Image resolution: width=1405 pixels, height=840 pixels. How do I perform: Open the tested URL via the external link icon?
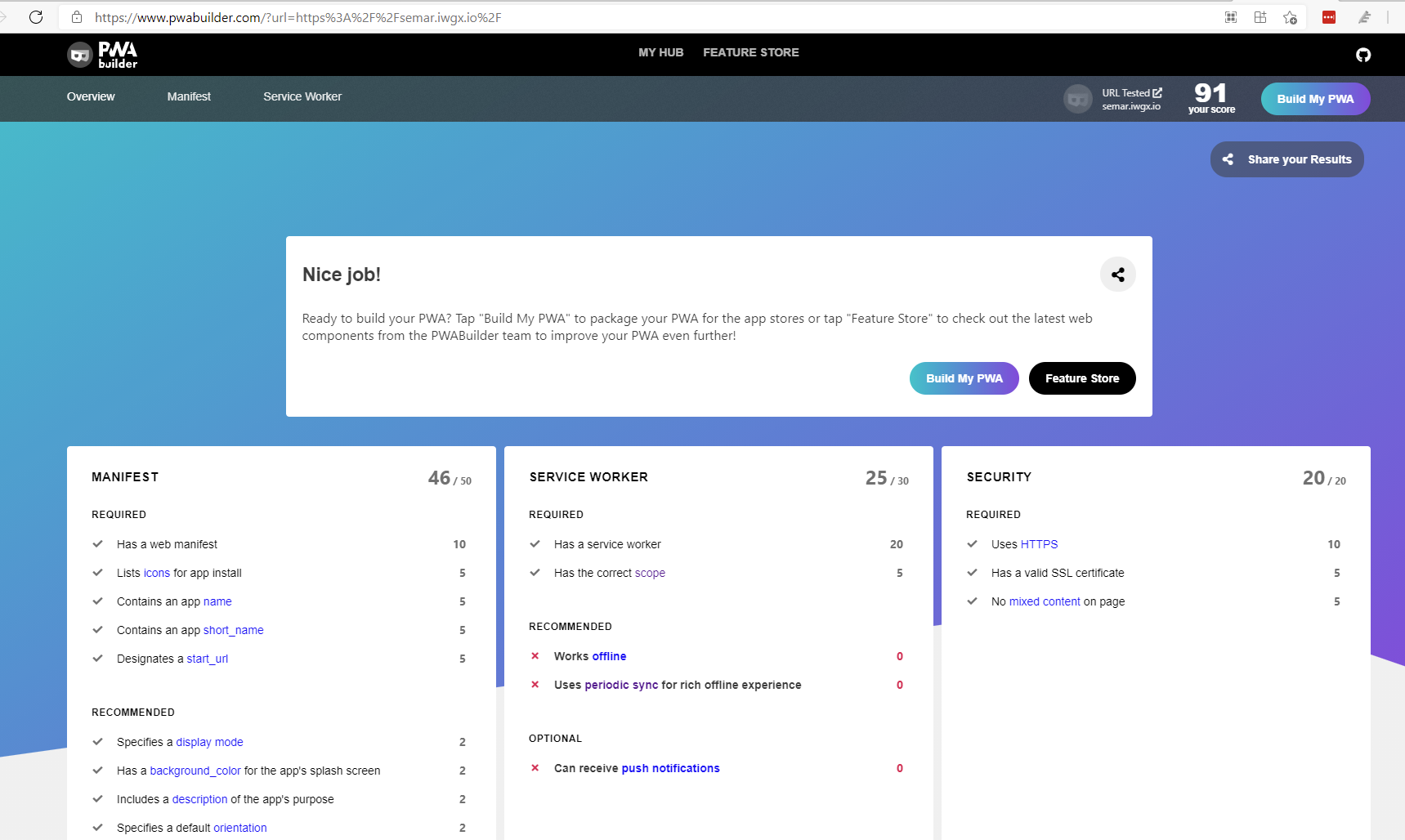click(x=1158, y=92)
